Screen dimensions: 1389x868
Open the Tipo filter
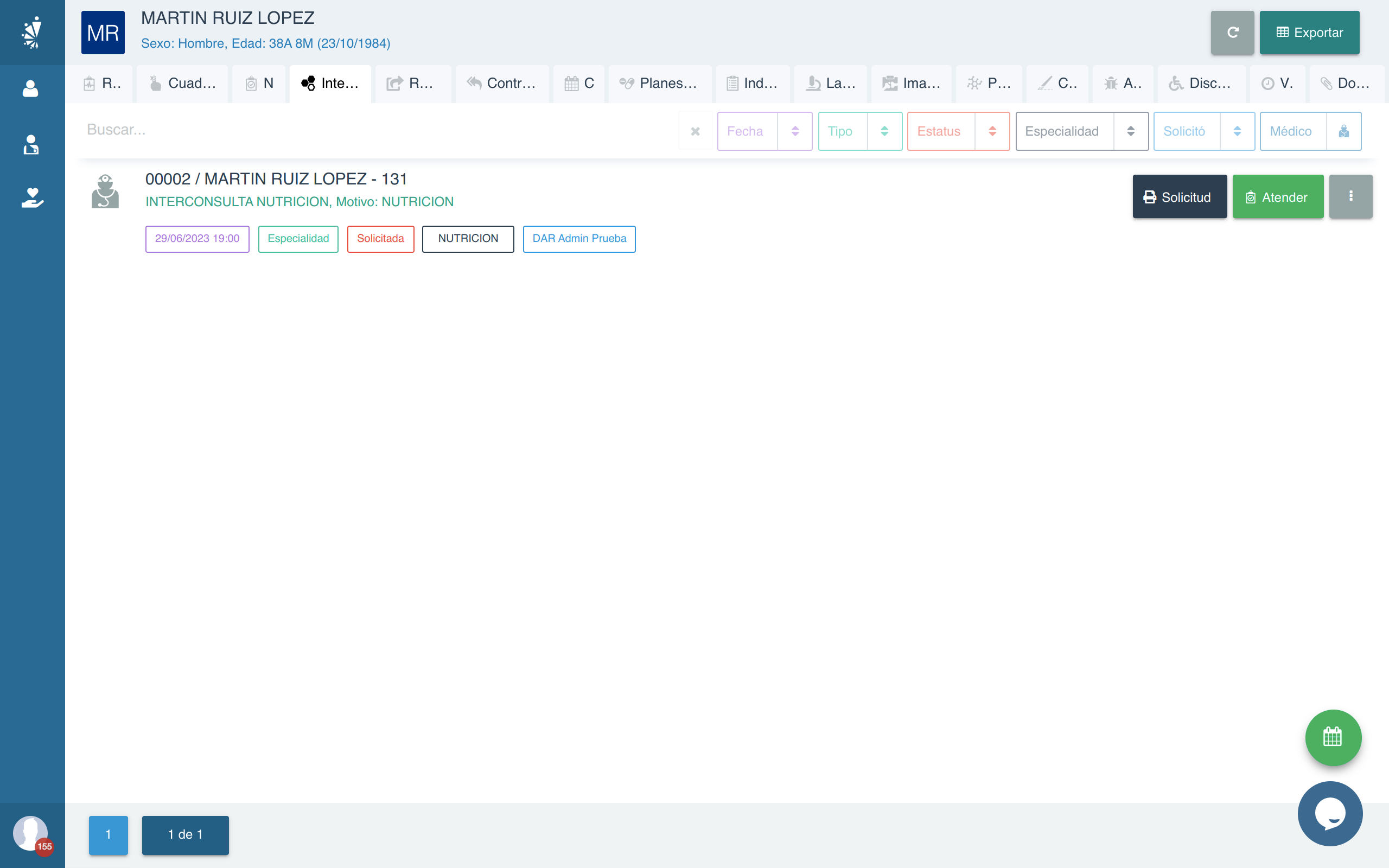click(843, 131)
